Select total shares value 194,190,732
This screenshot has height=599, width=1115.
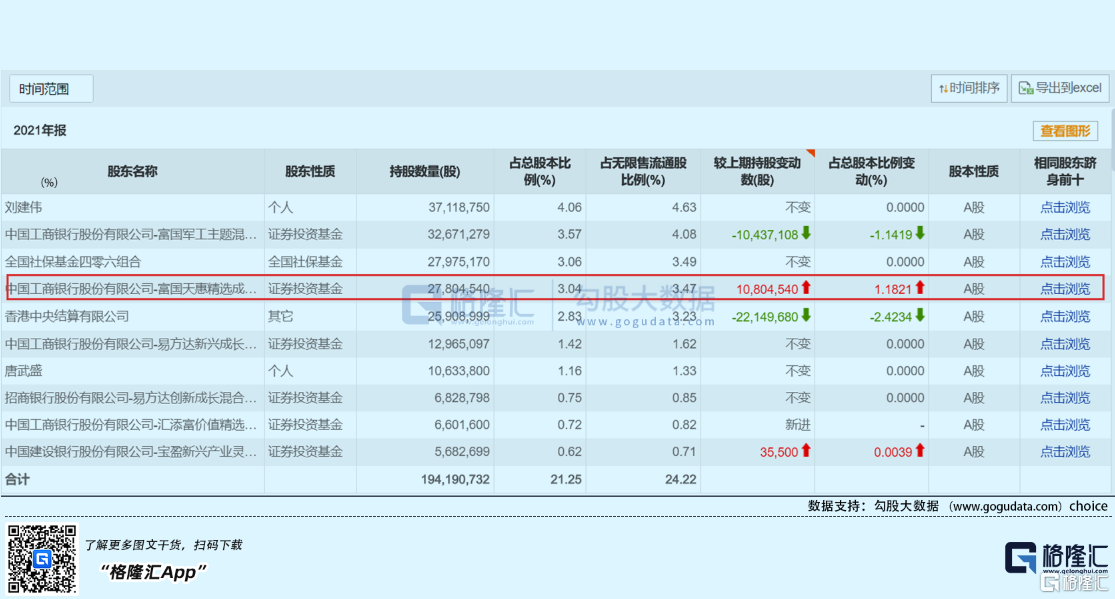click(x=455, y=479)
